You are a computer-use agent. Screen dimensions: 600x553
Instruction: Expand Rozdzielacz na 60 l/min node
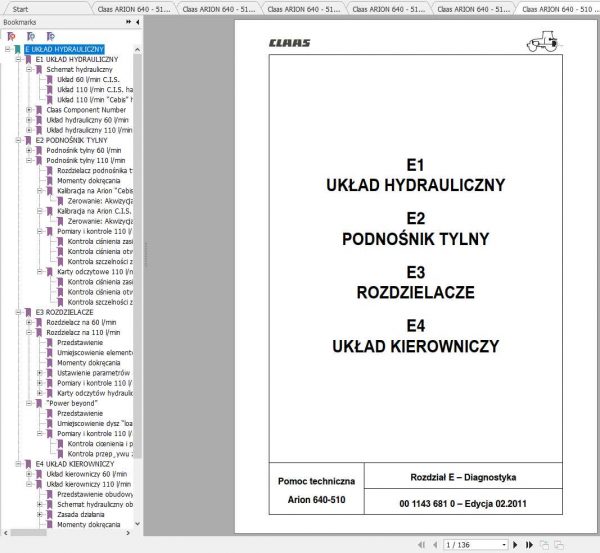click(29, 322)
